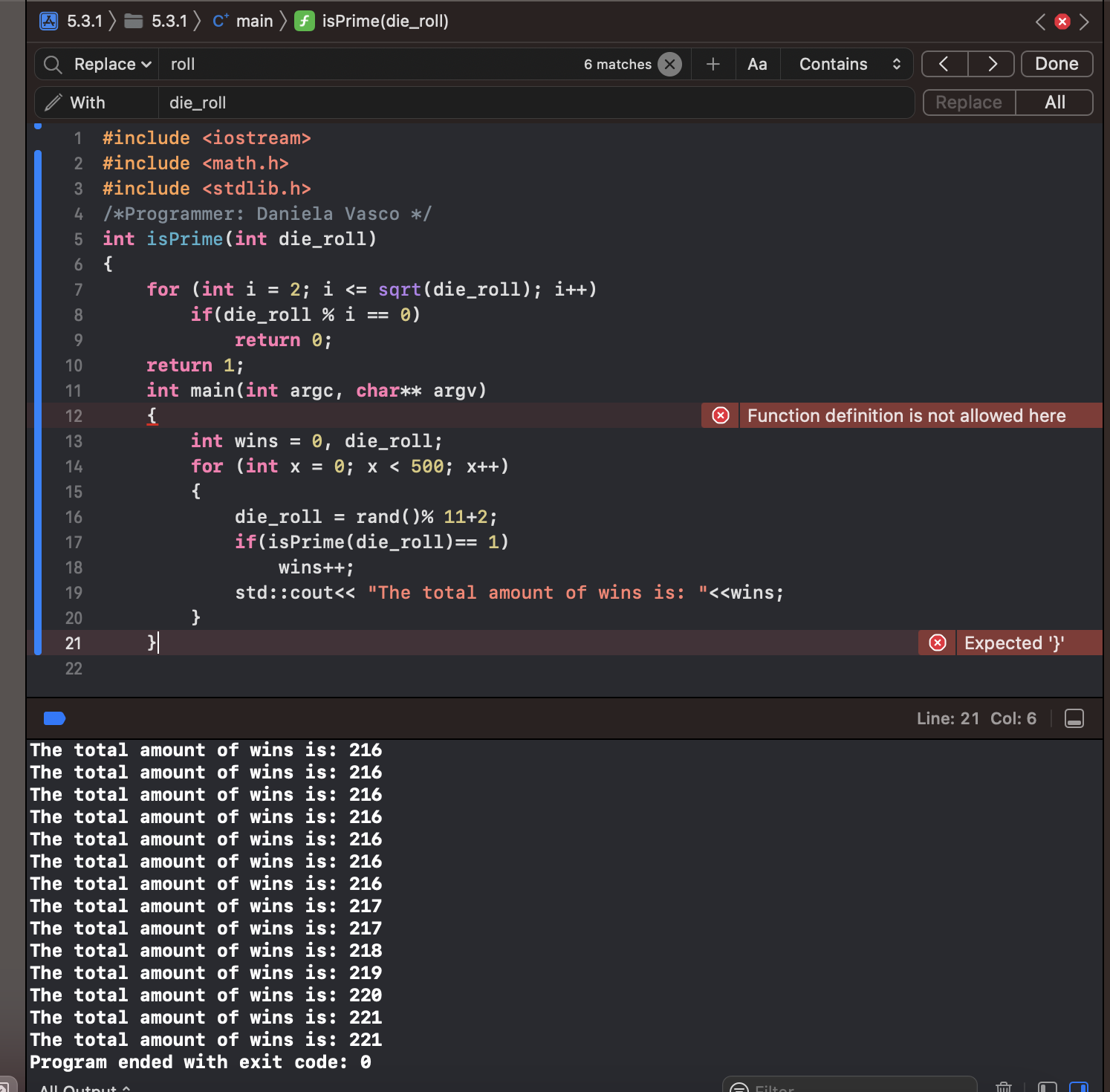Click 'Function definition is not allowed here' message
Viewport: 1110px width, 1092px height.
[906, 416]
